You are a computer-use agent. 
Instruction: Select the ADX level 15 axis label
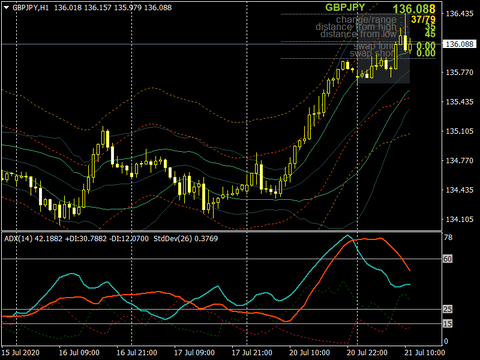(448, 323)
